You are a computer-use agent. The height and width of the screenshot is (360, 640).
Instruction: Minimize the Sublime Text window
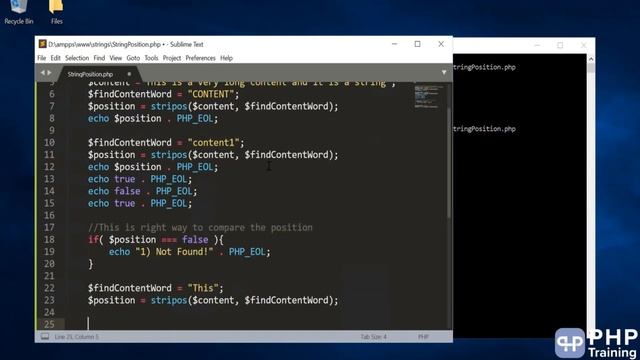tap(394, 44)
